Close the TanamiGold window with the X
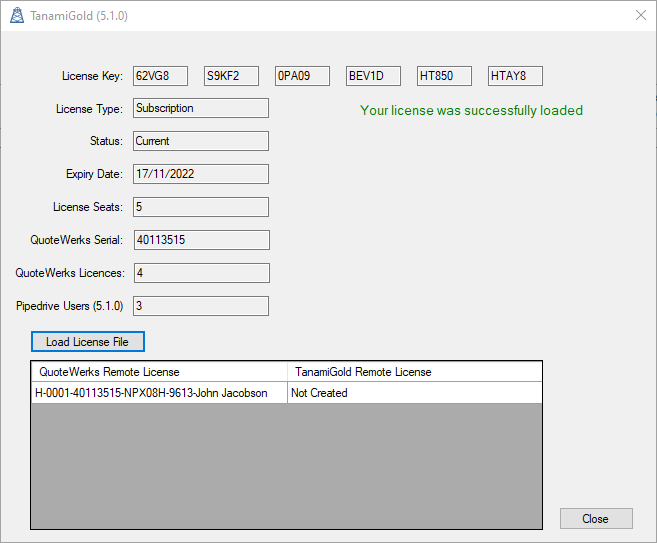 point(641,16)
